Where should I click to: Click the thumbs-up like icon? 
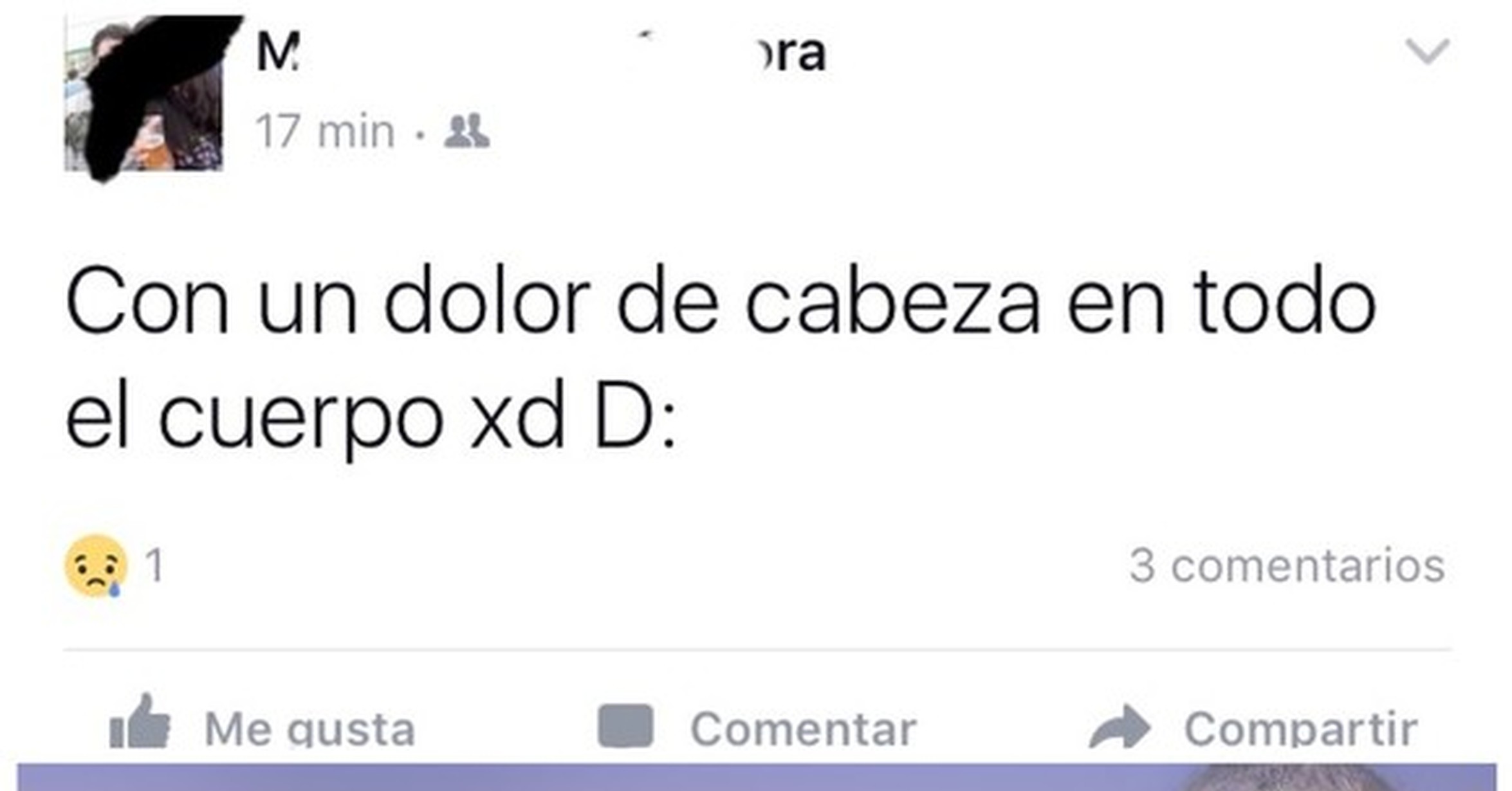coord(140,721)
